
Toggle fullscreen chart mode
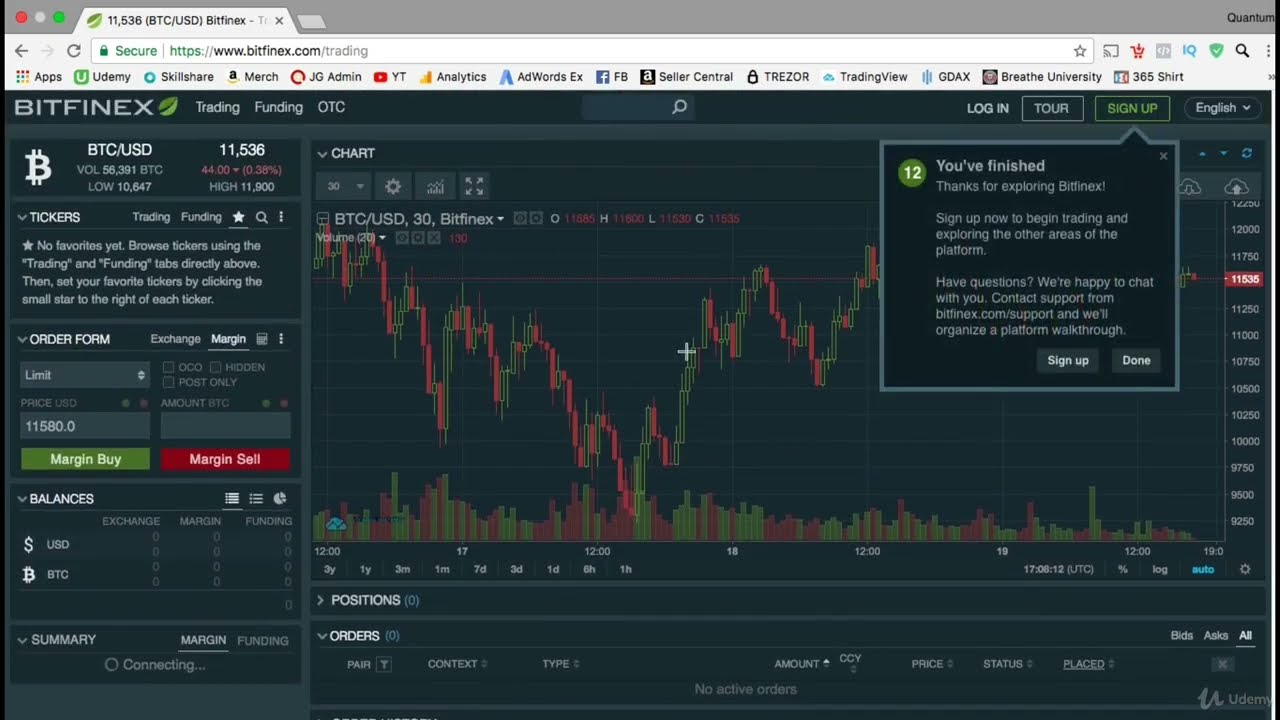tap(474, 187)
